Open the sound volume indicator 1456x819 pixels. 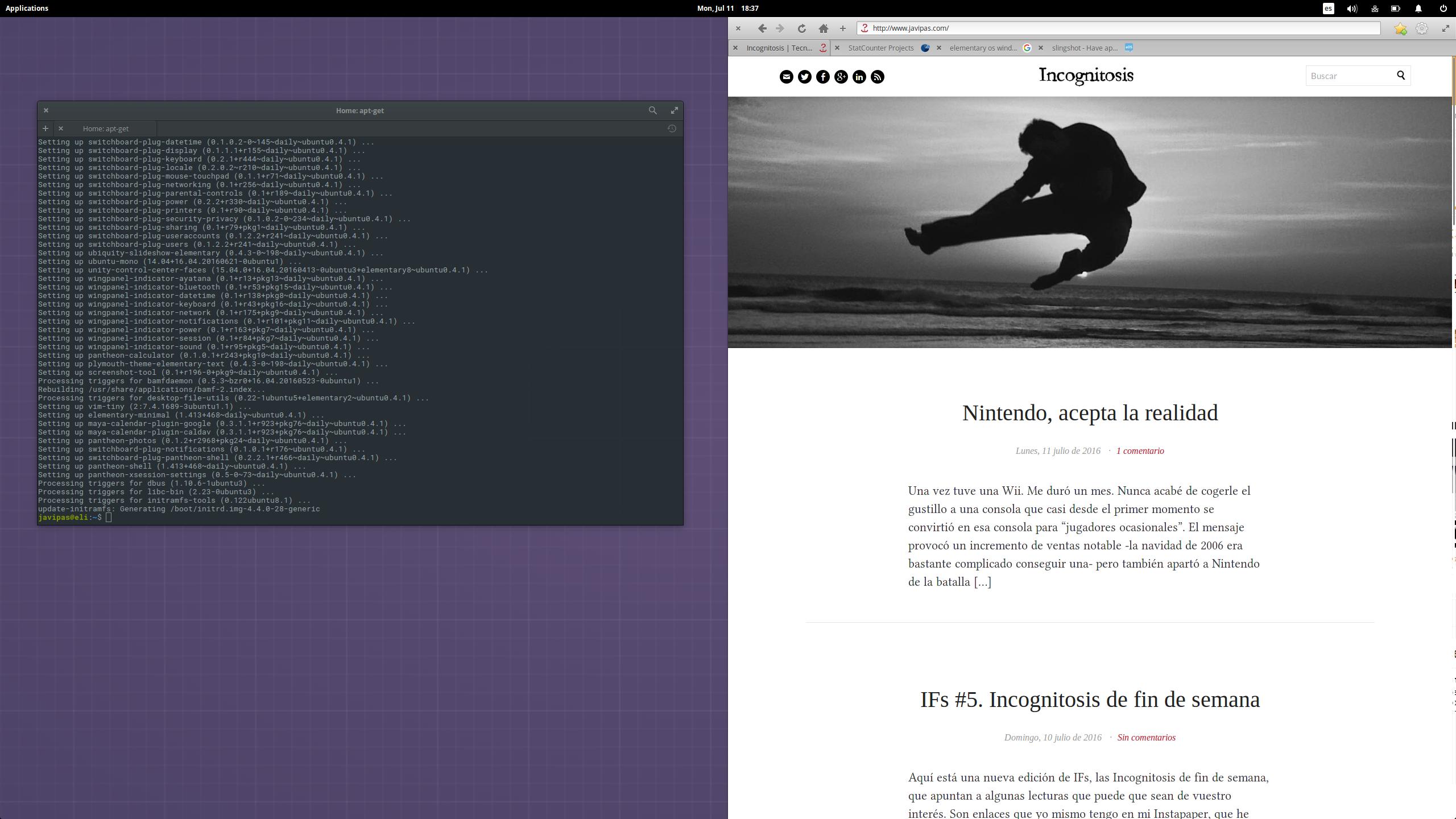(1352, 9)
